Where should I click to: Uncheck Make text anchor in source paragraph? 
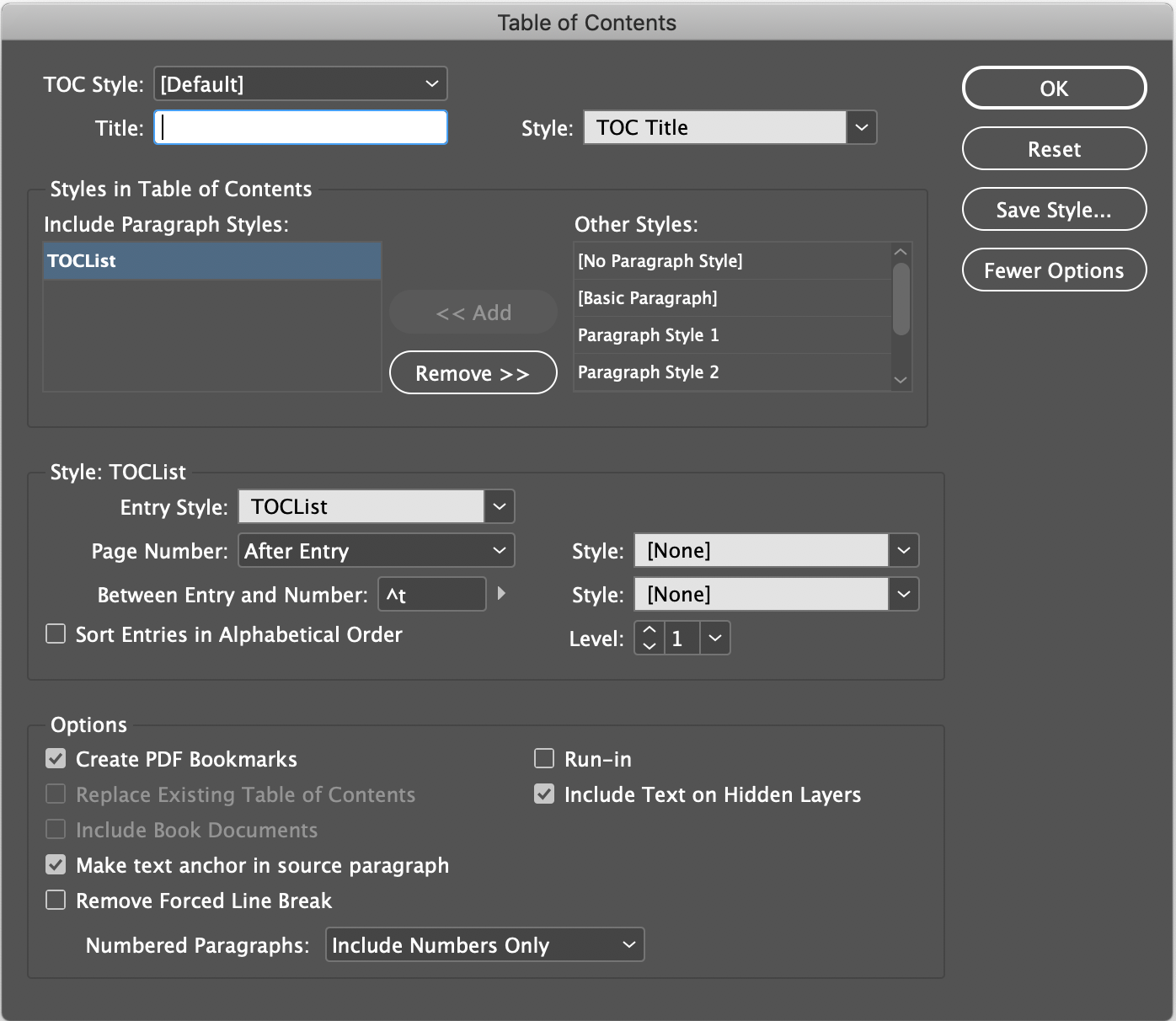[x=56, y=865]
